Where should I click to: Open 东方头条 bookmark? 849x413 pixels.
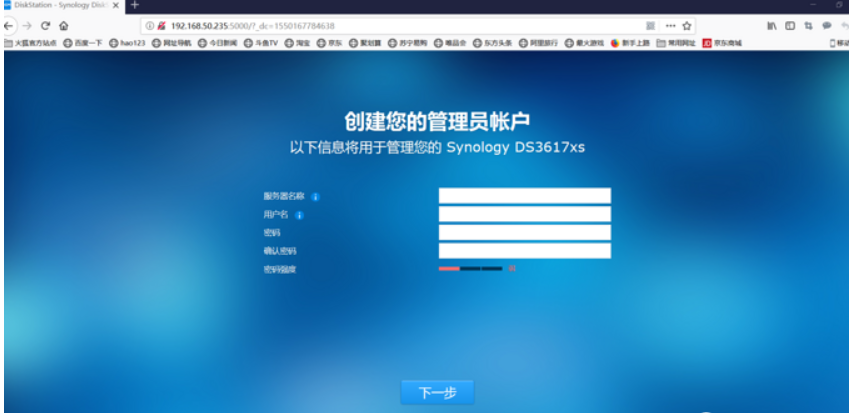click(x=492, y=43)
